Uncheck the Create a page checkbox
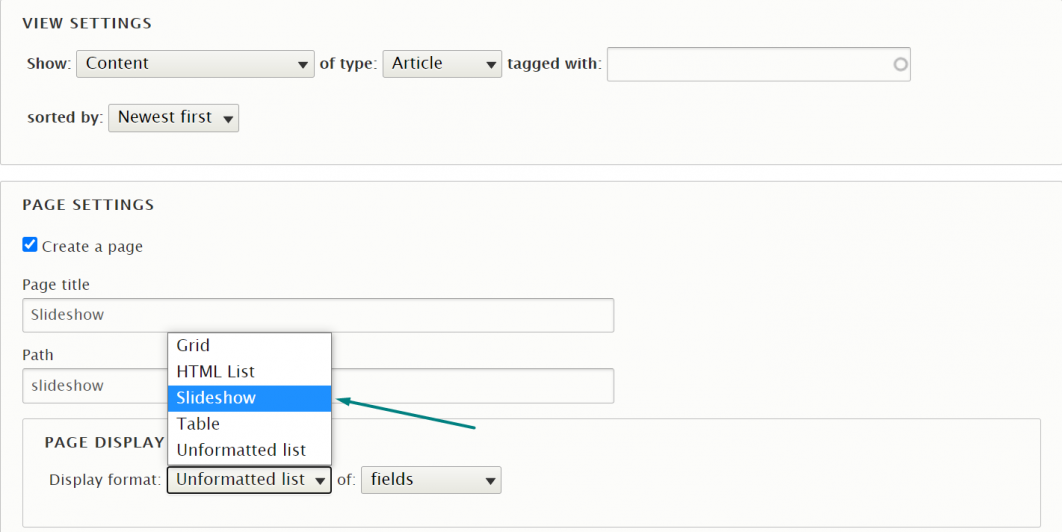This screenshot has width=1062, height=532. [x=30, y=245]
